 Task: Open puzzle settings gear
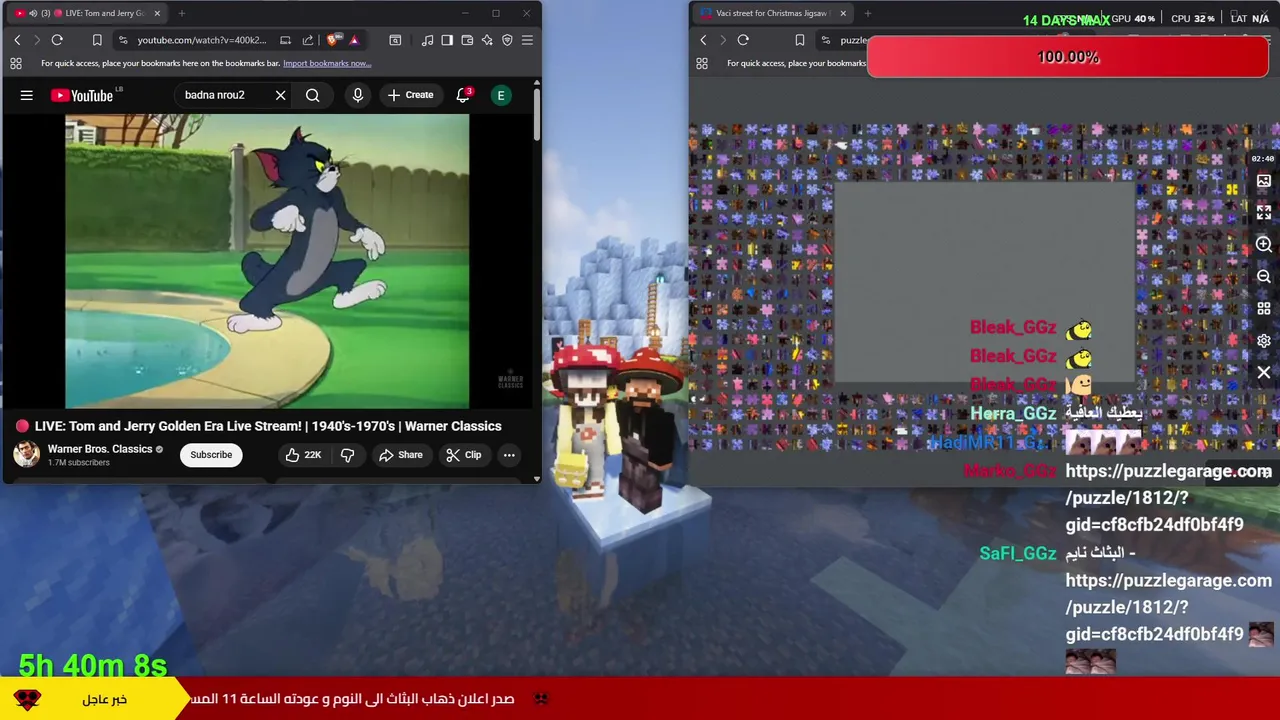1264,340
